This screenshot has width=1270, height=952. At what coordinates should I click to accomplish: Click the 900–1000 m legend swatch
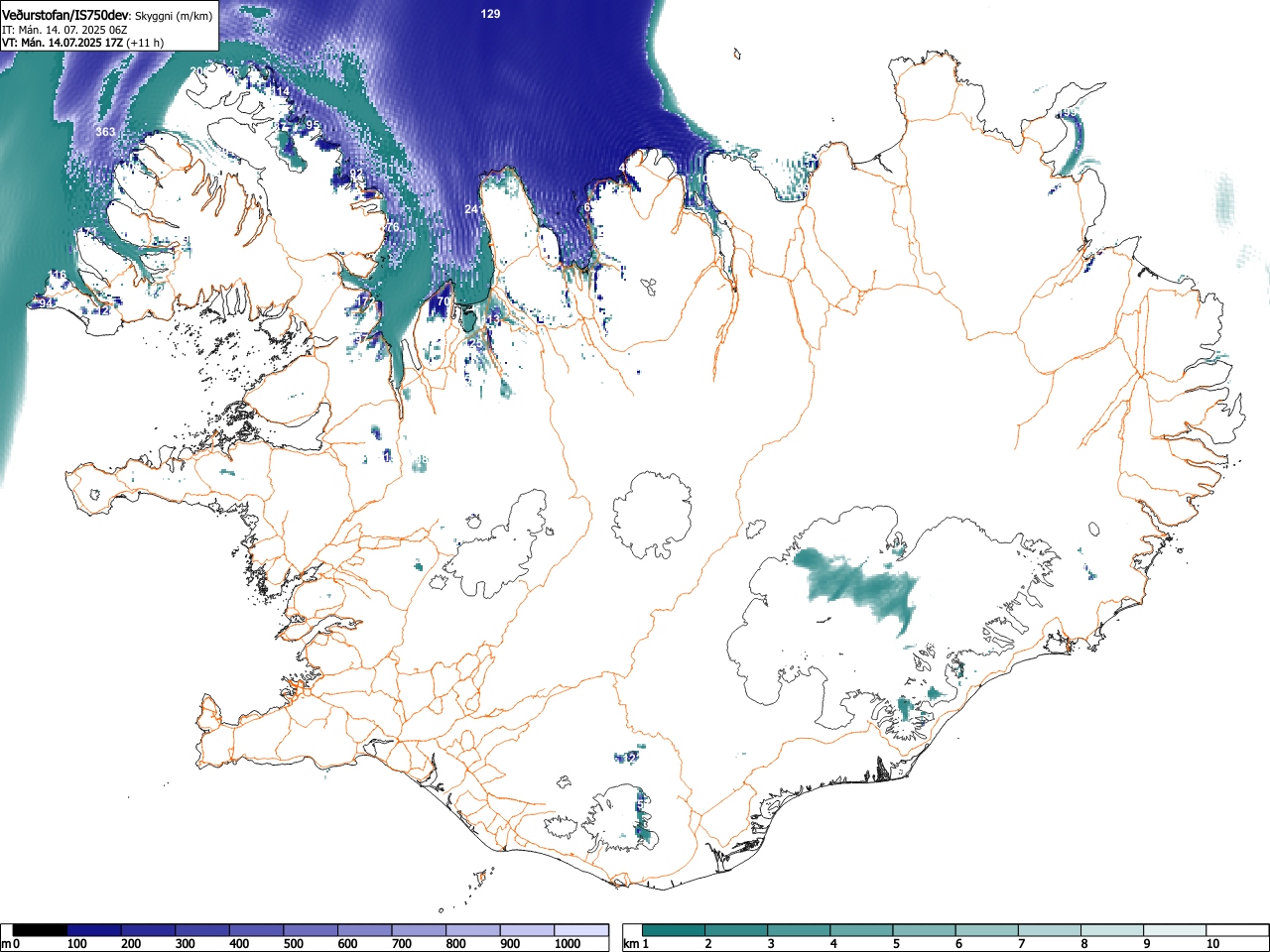(527, 930)
